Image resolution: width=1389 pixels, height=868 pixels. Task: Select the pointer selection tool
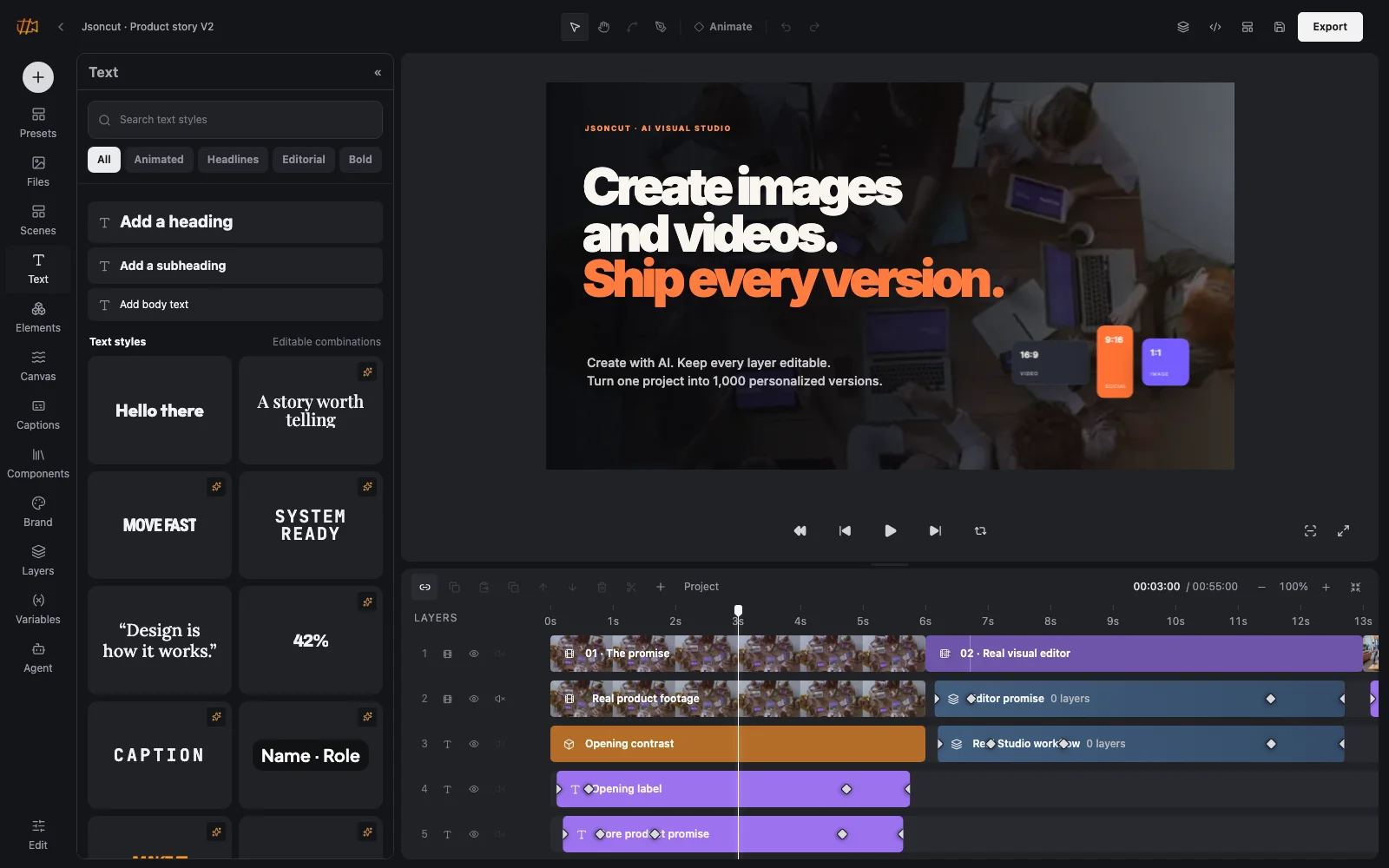pyautogui.click(x=575, y=27)
